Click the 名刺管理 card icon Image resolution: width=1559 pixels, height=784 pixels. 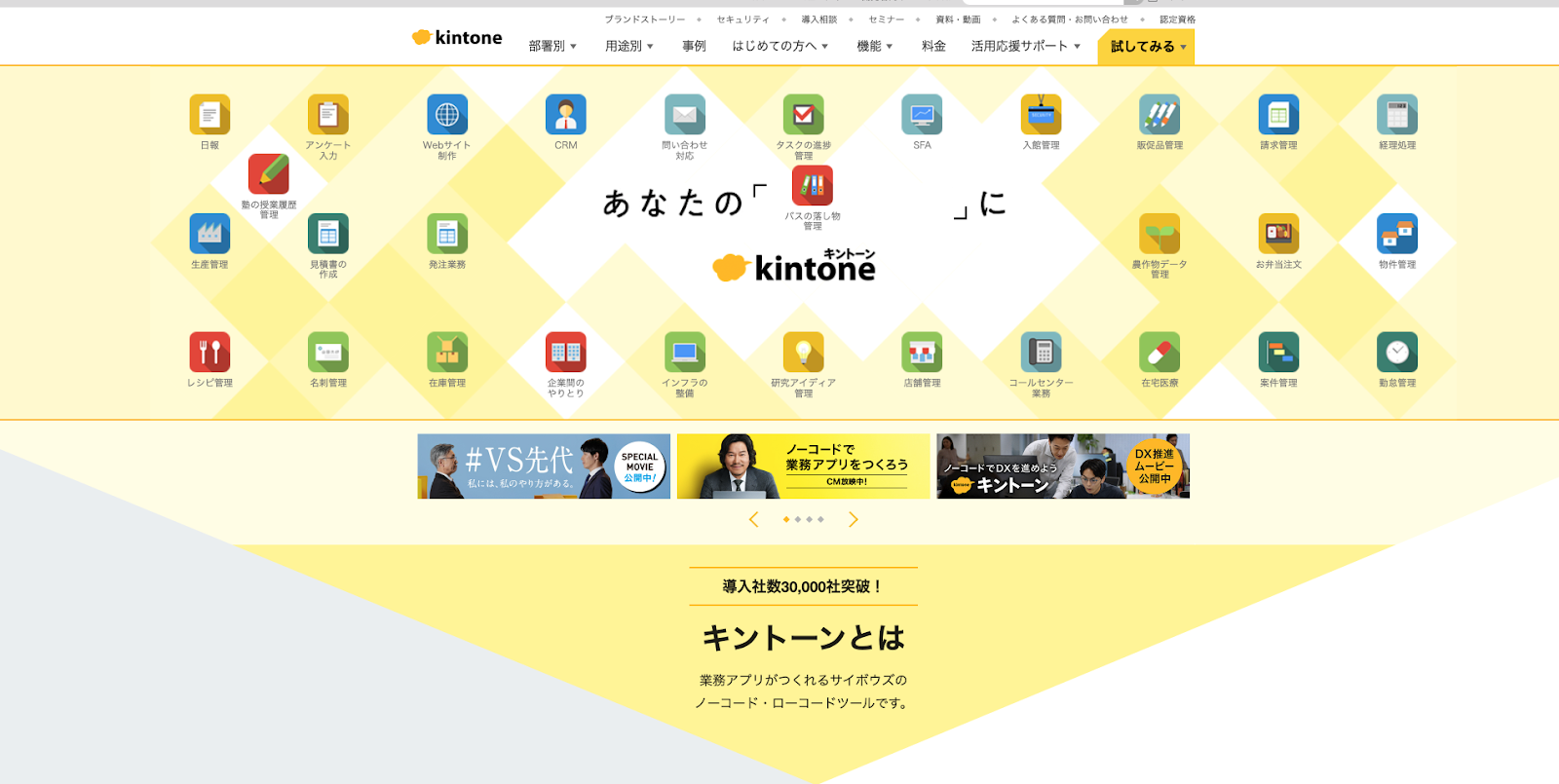(x=328, y=353)
